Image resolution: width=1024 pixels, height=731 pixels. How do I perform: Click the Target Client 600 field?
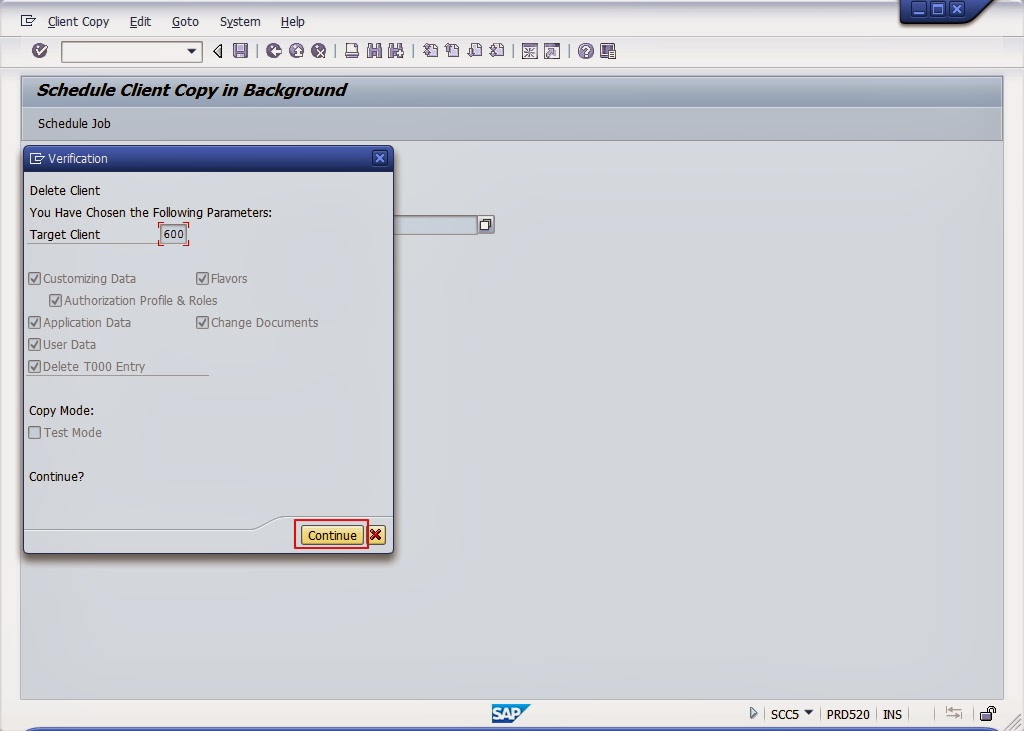tap(172, 233)
